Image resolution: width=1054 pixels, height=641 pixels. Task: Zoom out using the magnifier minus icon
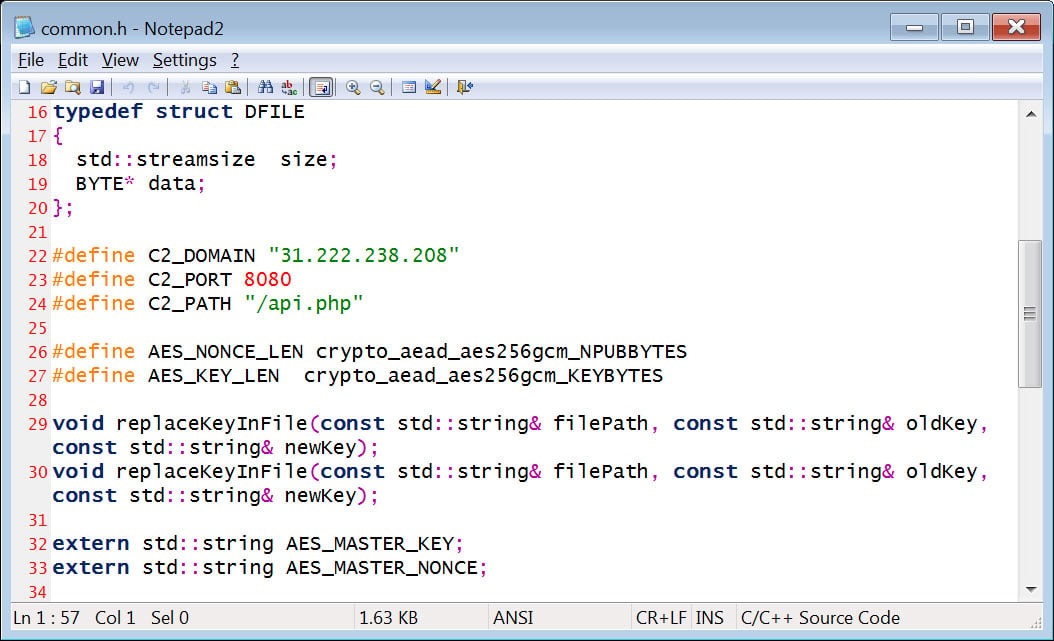(x=377, y=88)
